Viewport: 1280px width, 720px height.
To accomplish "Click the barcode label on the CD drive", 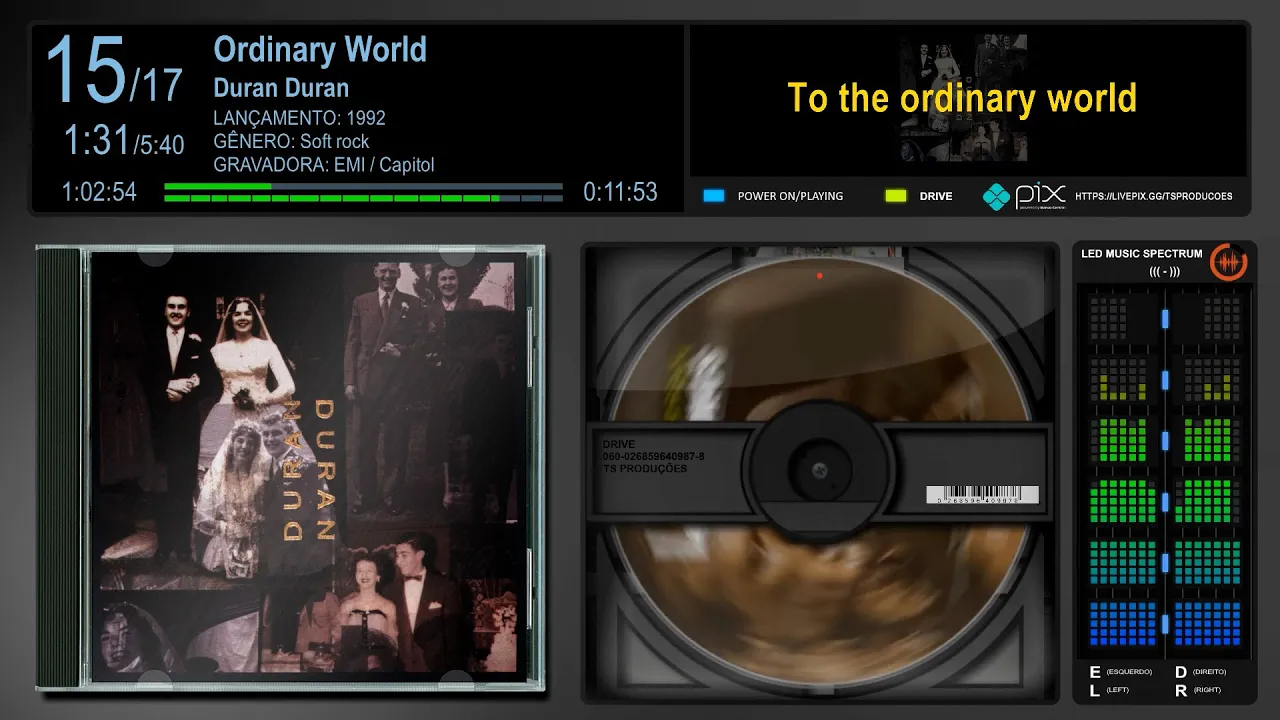I will 982,495.
